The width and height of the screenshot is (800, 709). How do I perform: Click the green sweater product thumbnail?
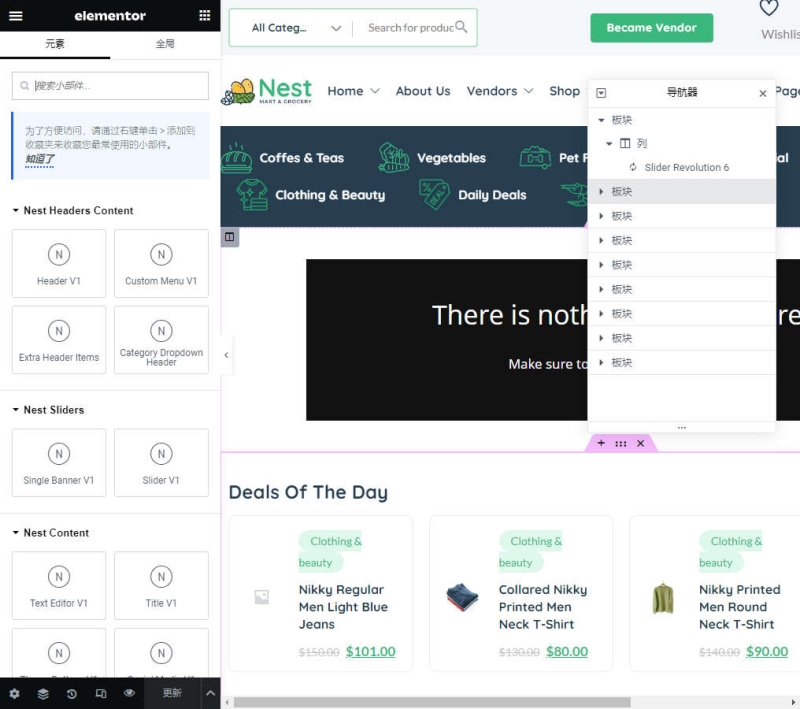[x=663, y=598]
